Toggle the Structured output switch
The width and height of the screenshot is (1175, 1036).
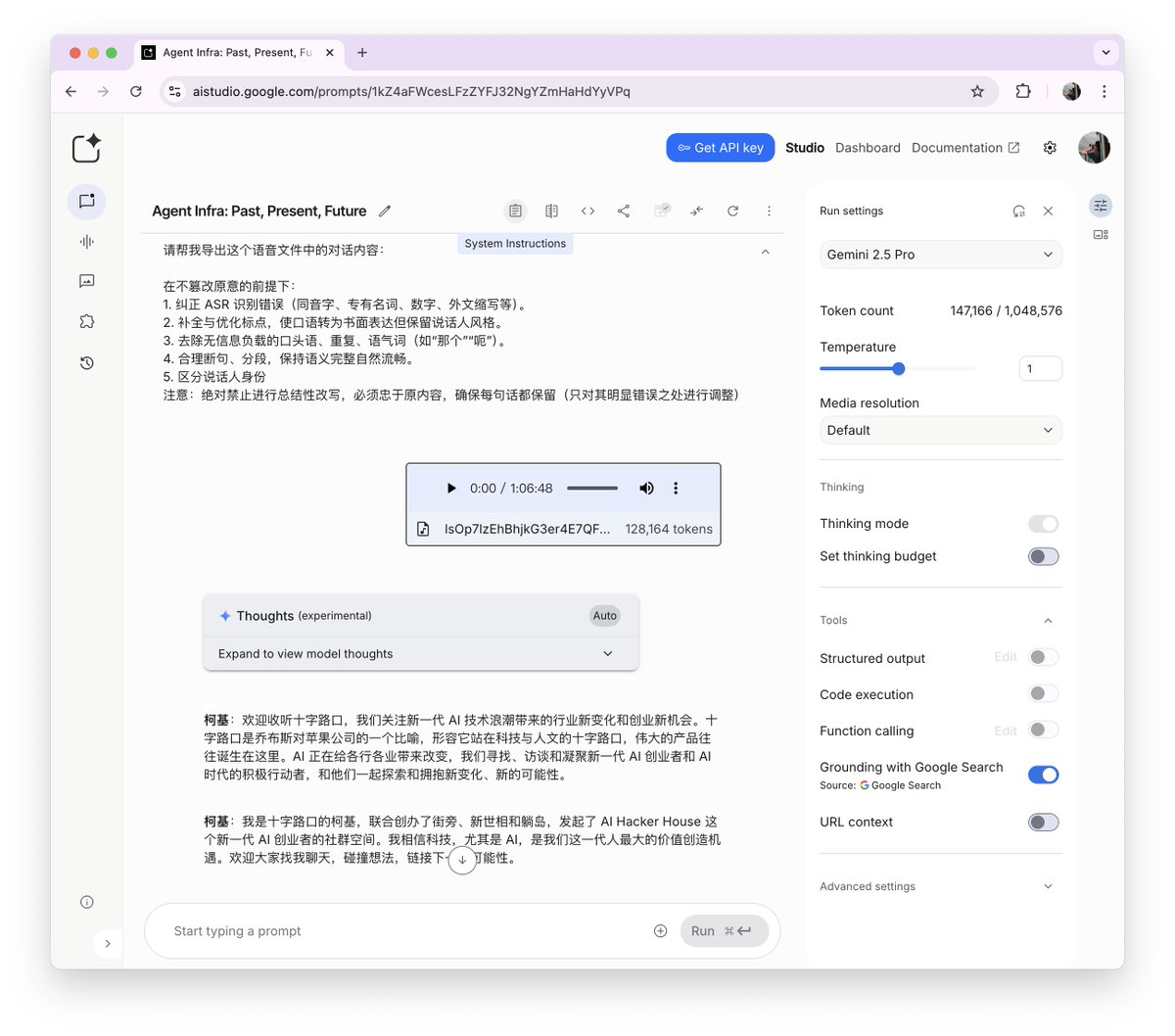pos(1044,657)
